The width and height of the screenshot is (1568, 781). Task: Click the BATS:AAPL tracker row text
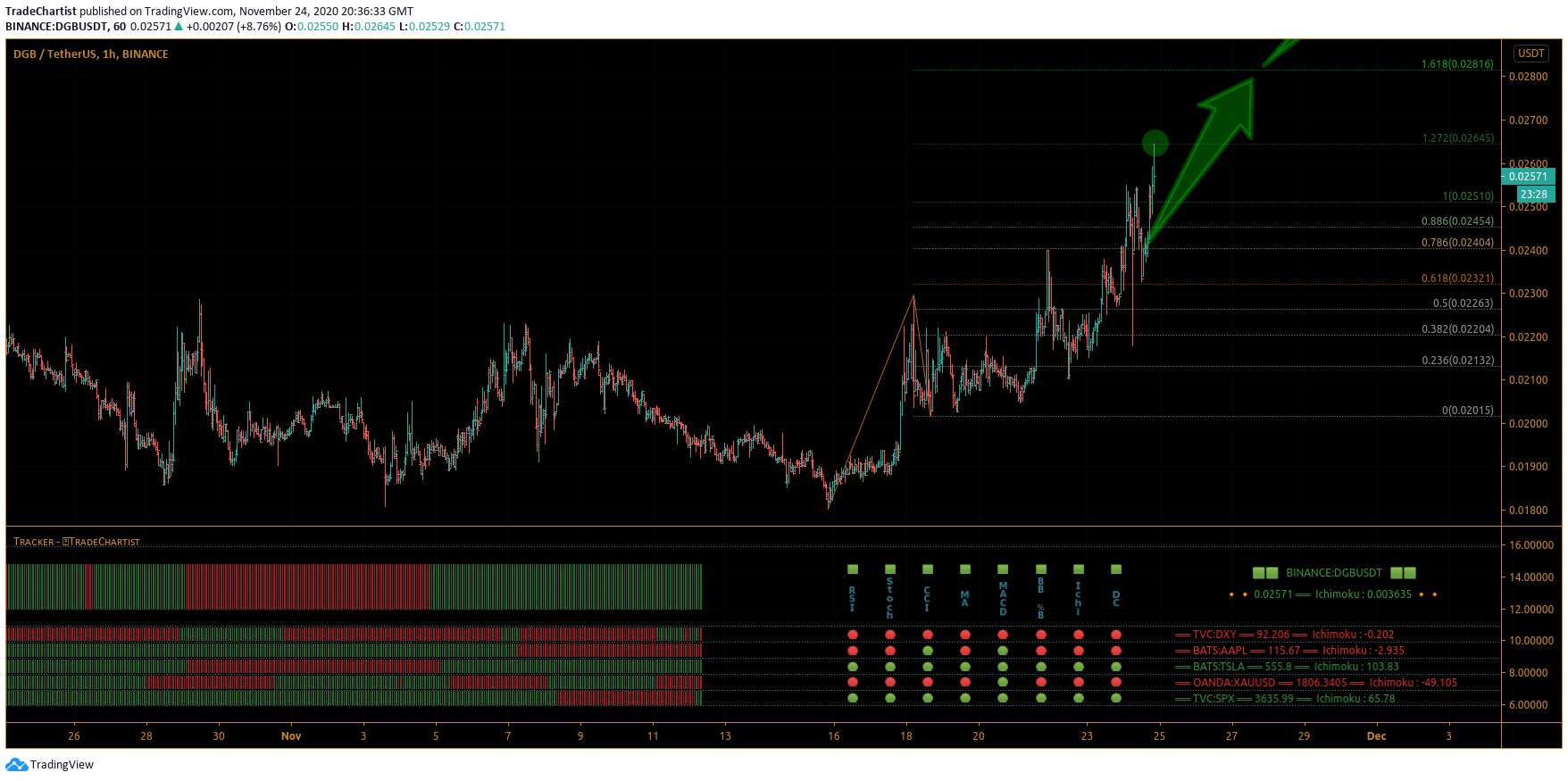coord(1289,651)
